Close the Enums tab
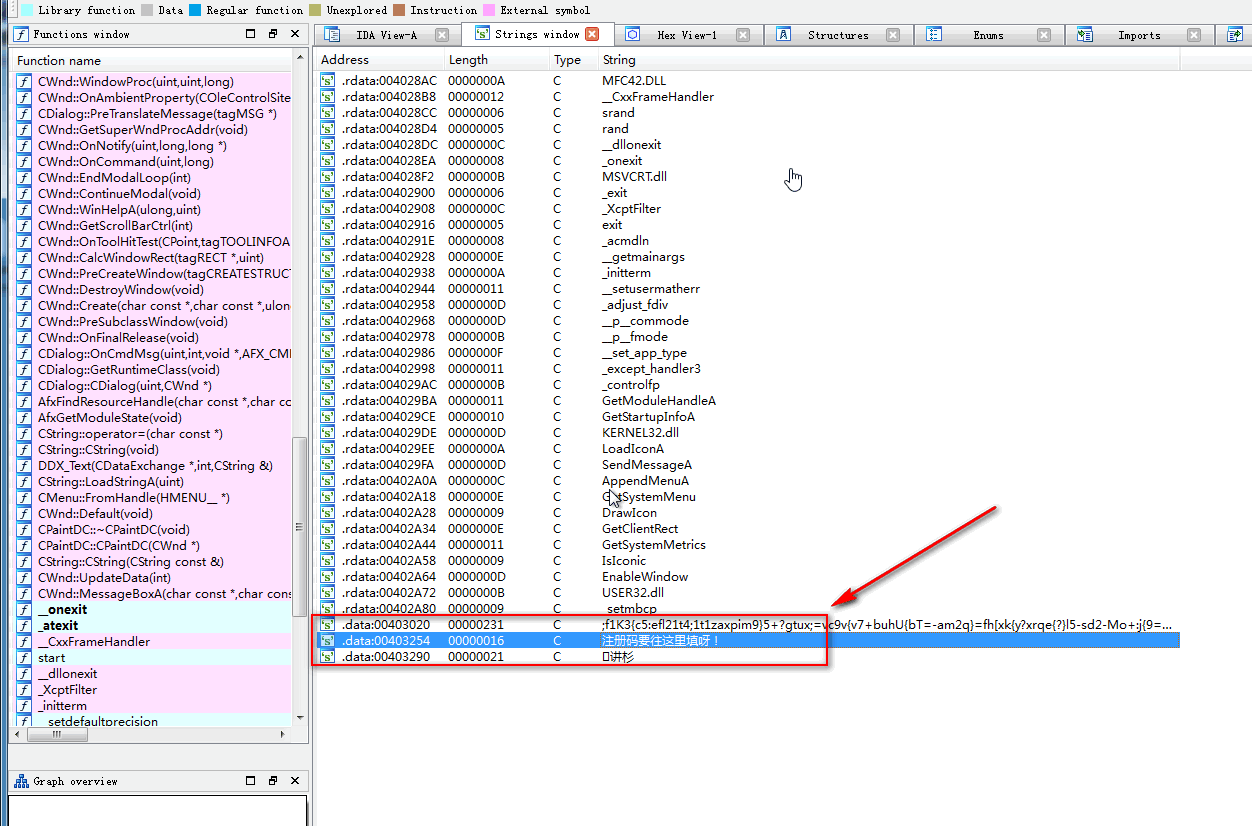1252x826 pixels. click(x=1044, y=35)
